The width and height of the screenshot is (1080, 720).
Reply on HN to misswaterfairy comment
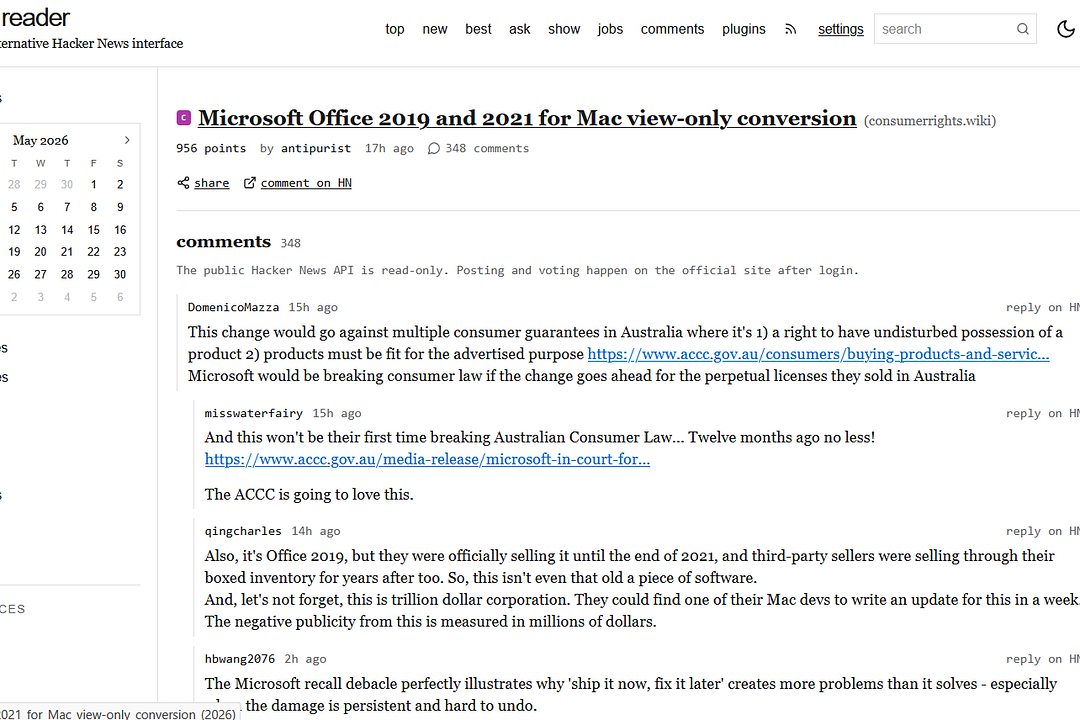tap(1043, 413)
